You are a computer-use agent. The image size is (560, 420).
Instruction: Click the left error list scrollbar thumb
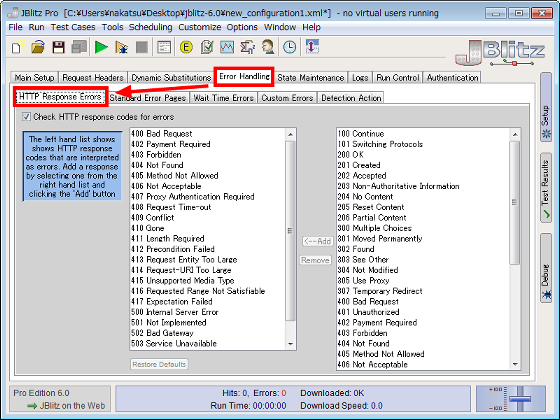coord(290,230)
